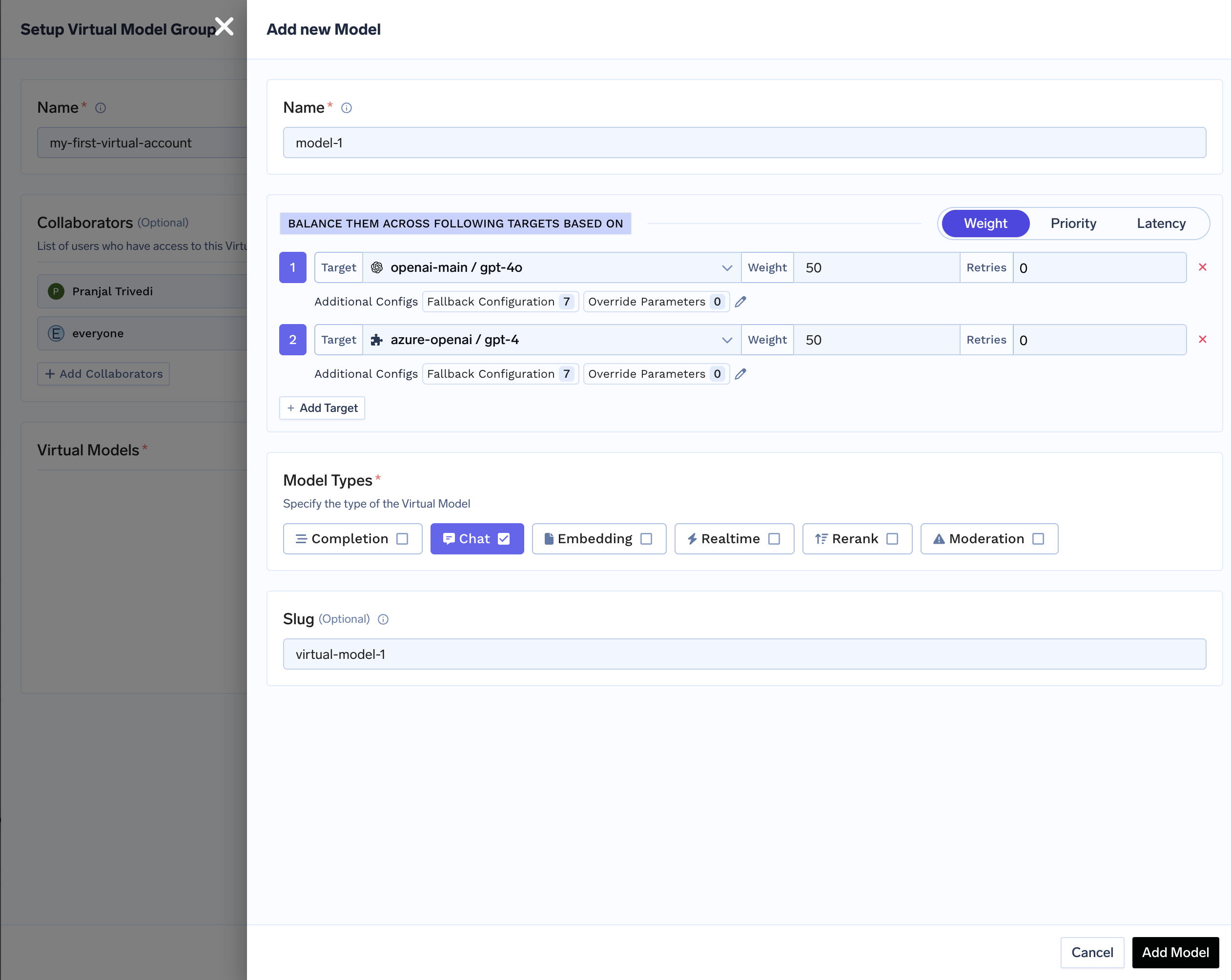Click the Realtime lightning icon
Screen dimensions: 1231x980
click(693, 538)
